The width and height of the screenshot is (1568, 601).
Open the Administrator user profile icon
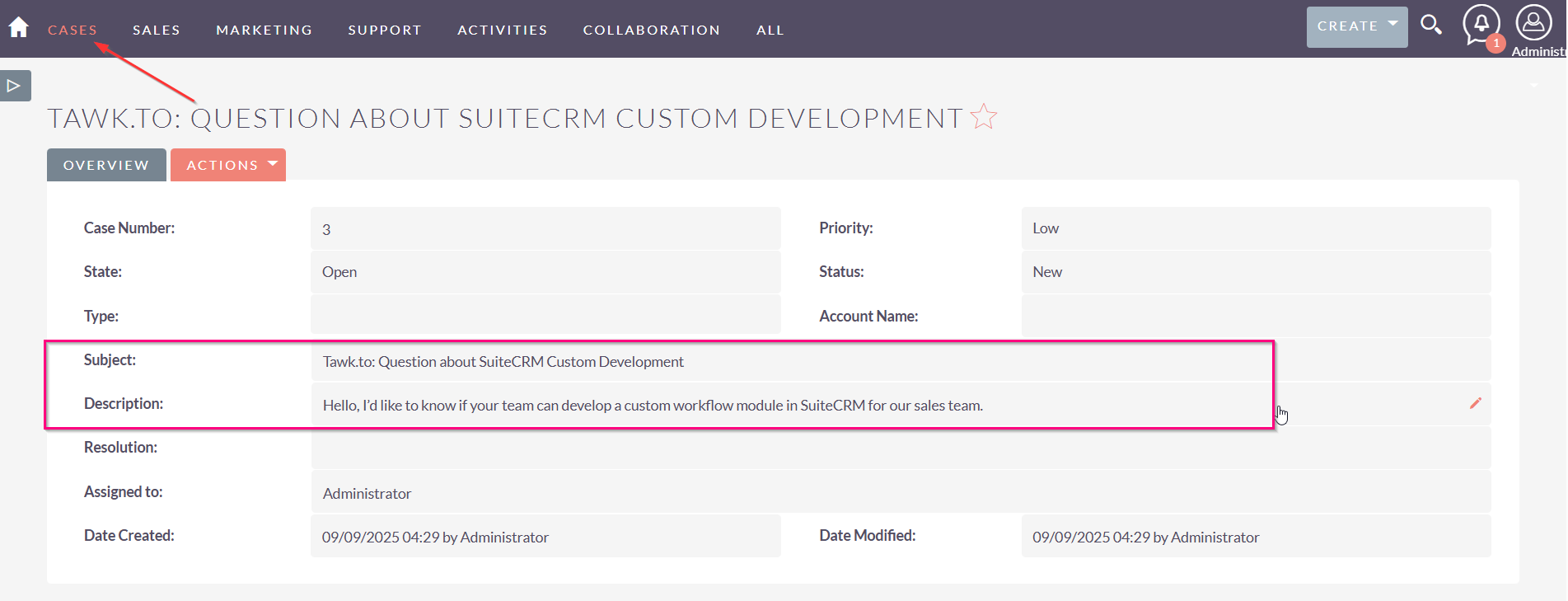(1533, 23)
